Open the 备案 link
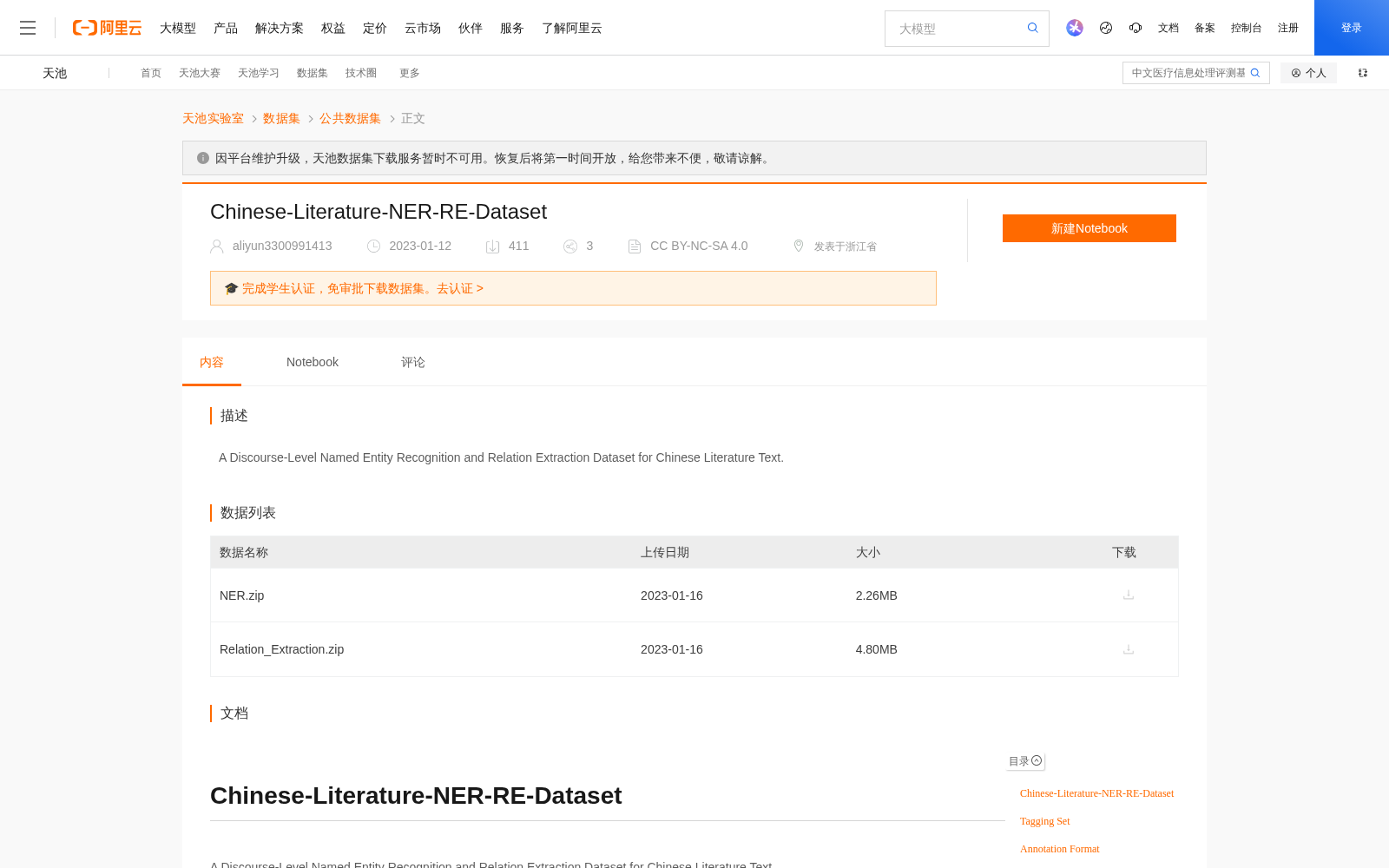 [x=1205, y=28]
